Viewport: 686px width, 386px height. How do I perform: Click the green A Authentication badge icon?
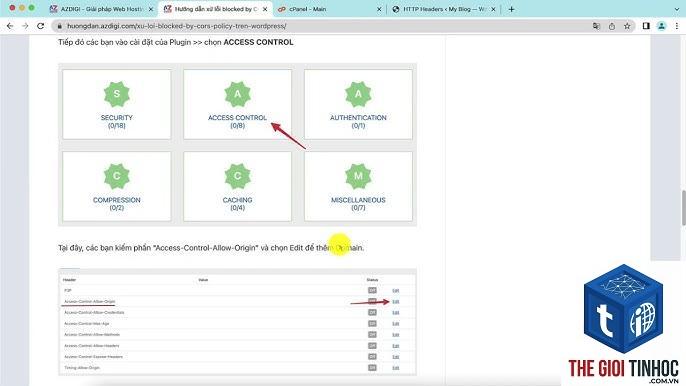[358, 94]
